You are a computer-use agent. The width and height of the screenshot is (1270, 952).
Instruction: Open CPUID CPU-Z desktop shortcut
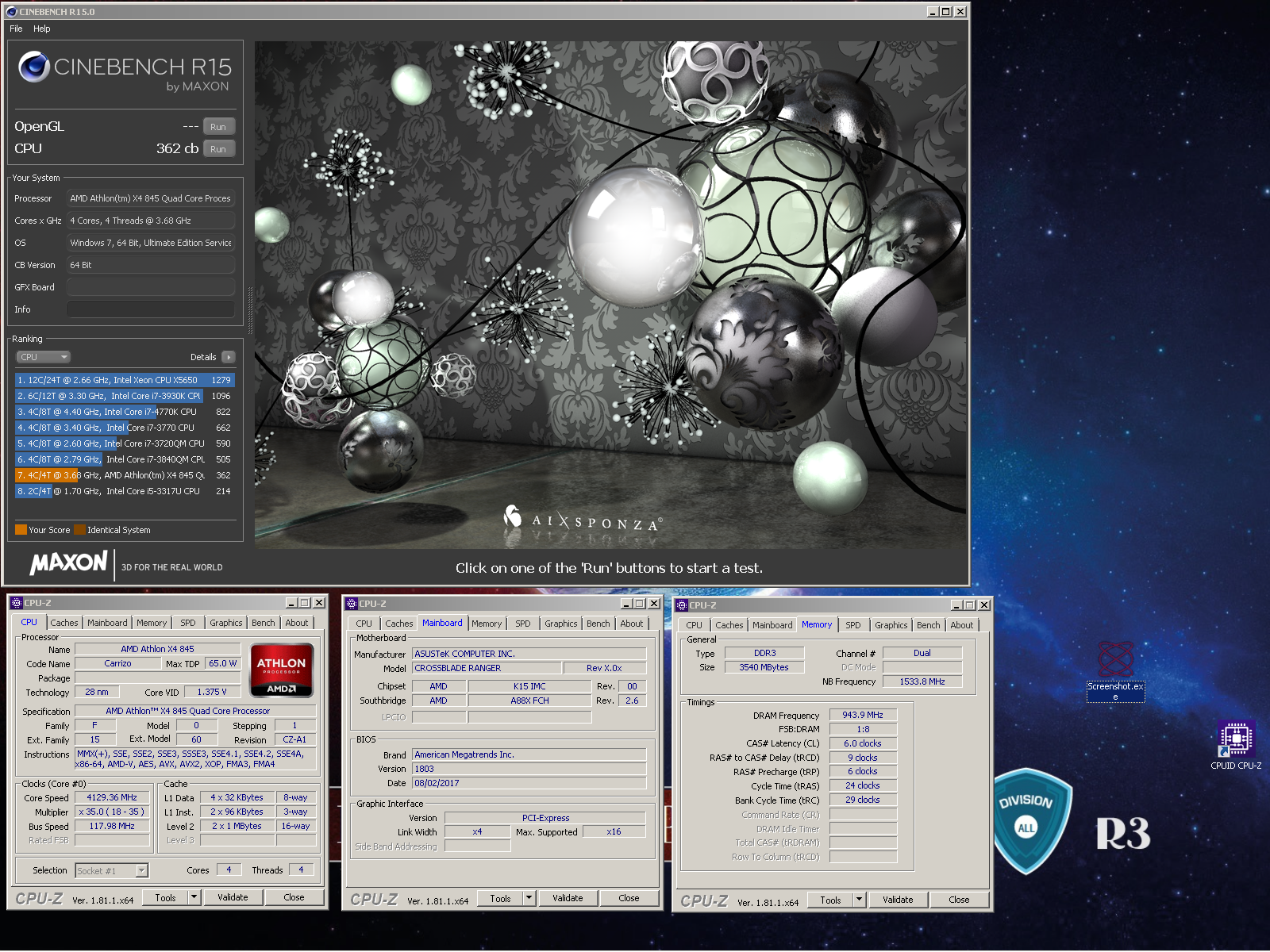tap(1235, 744)
